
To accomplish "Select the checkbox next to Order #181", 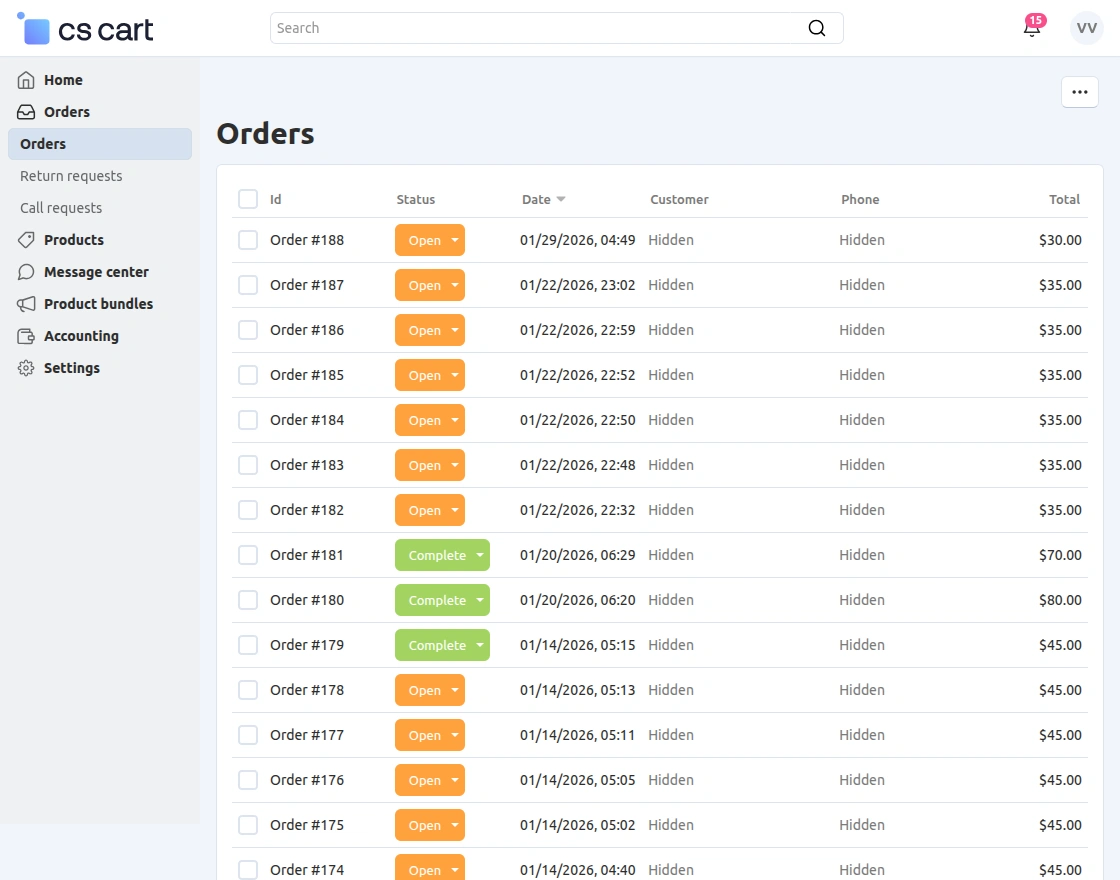I will click(247, 555).
